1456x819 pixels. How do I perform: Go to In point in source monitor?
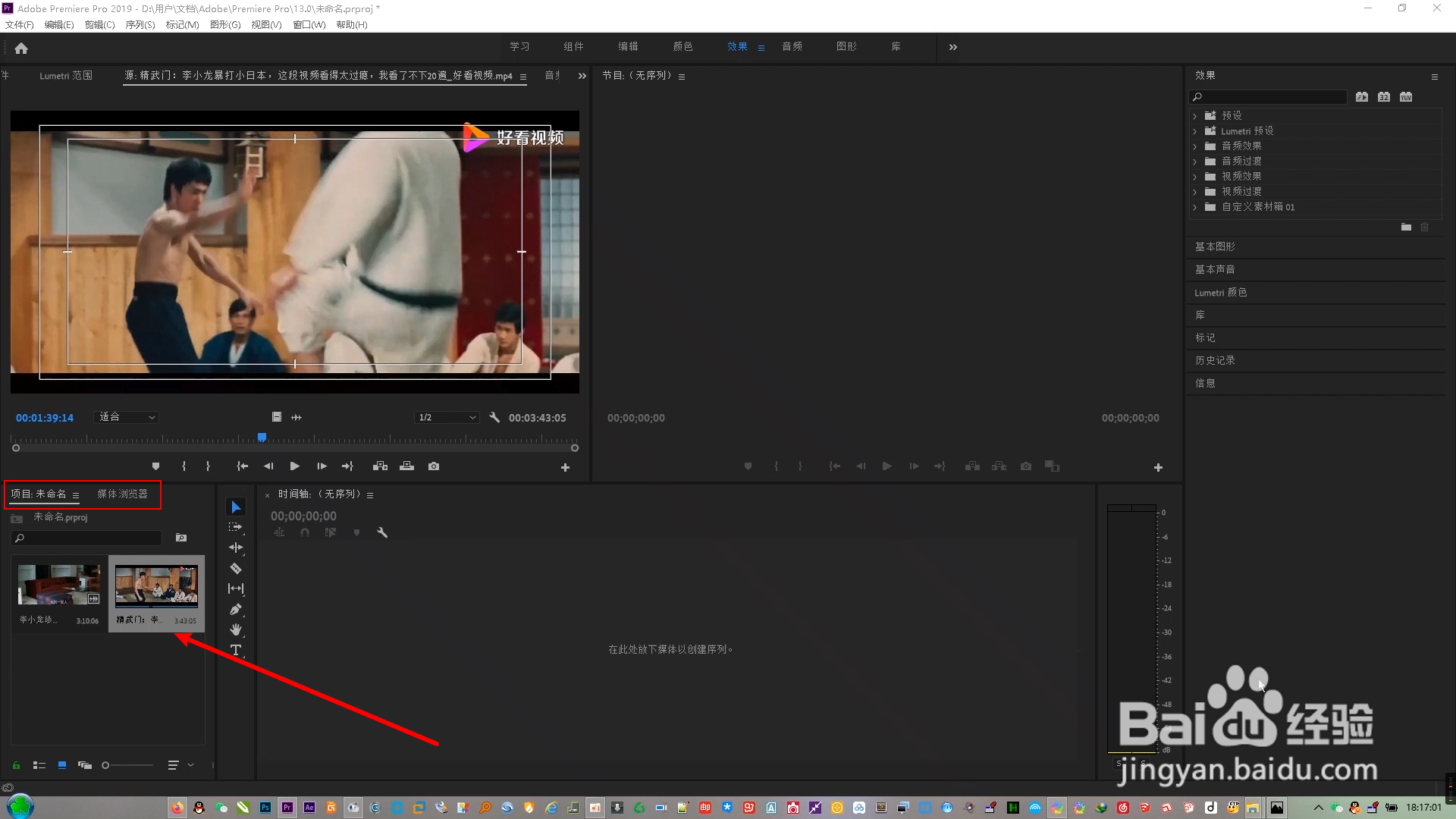pos(243,466)
